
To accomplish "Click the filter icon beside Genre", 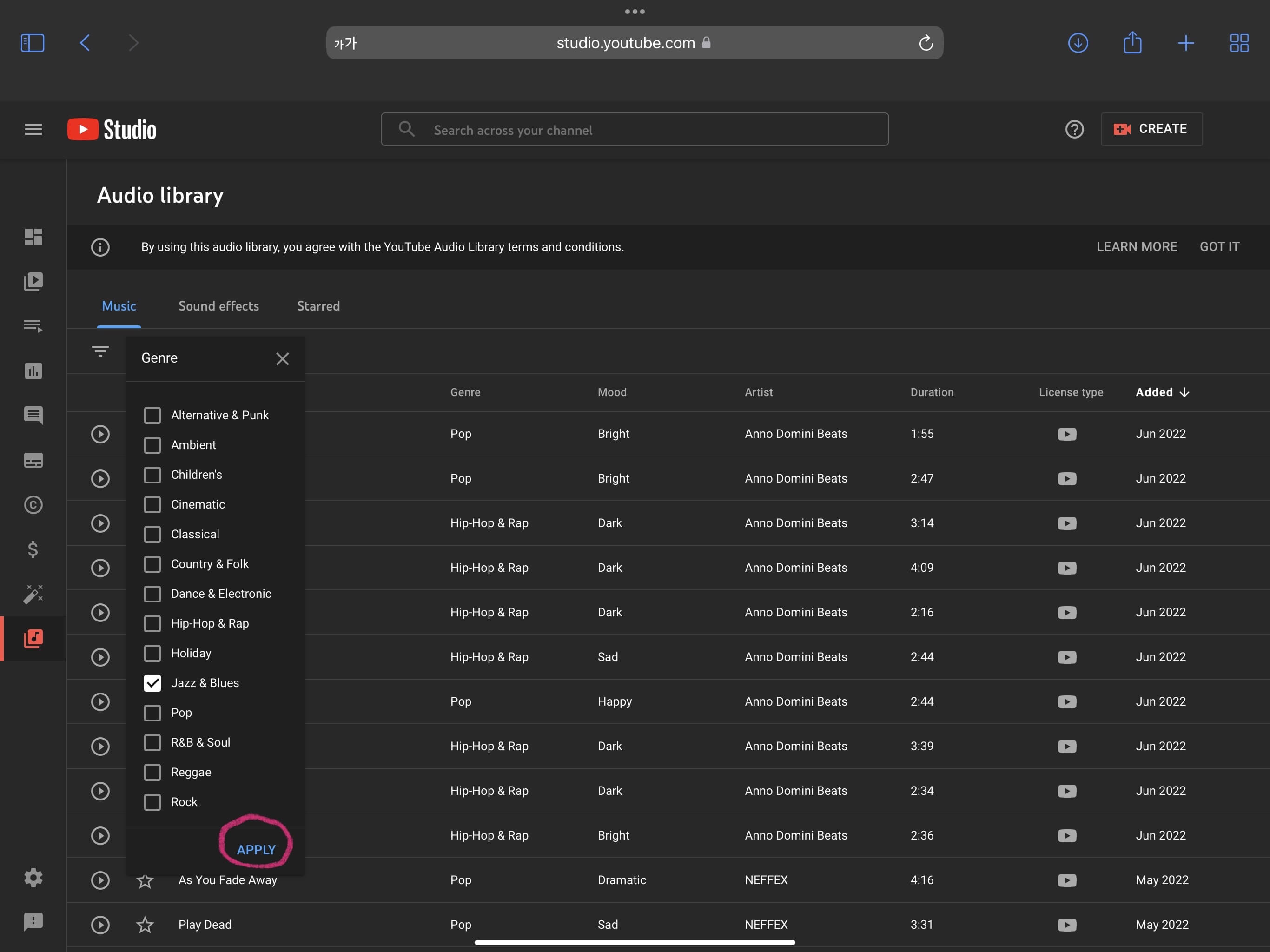I will [x=100, y=351].
